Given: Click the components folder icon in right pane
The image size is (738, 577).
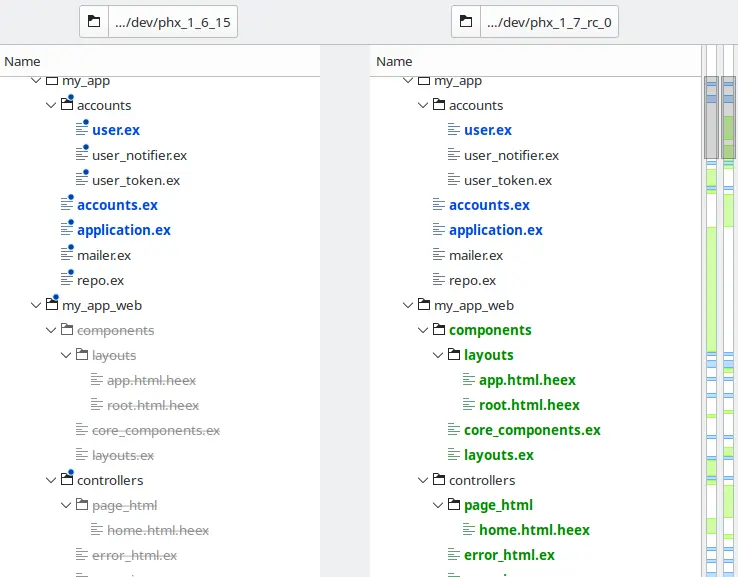Looking at the screenshot, I should coord(440,330).
